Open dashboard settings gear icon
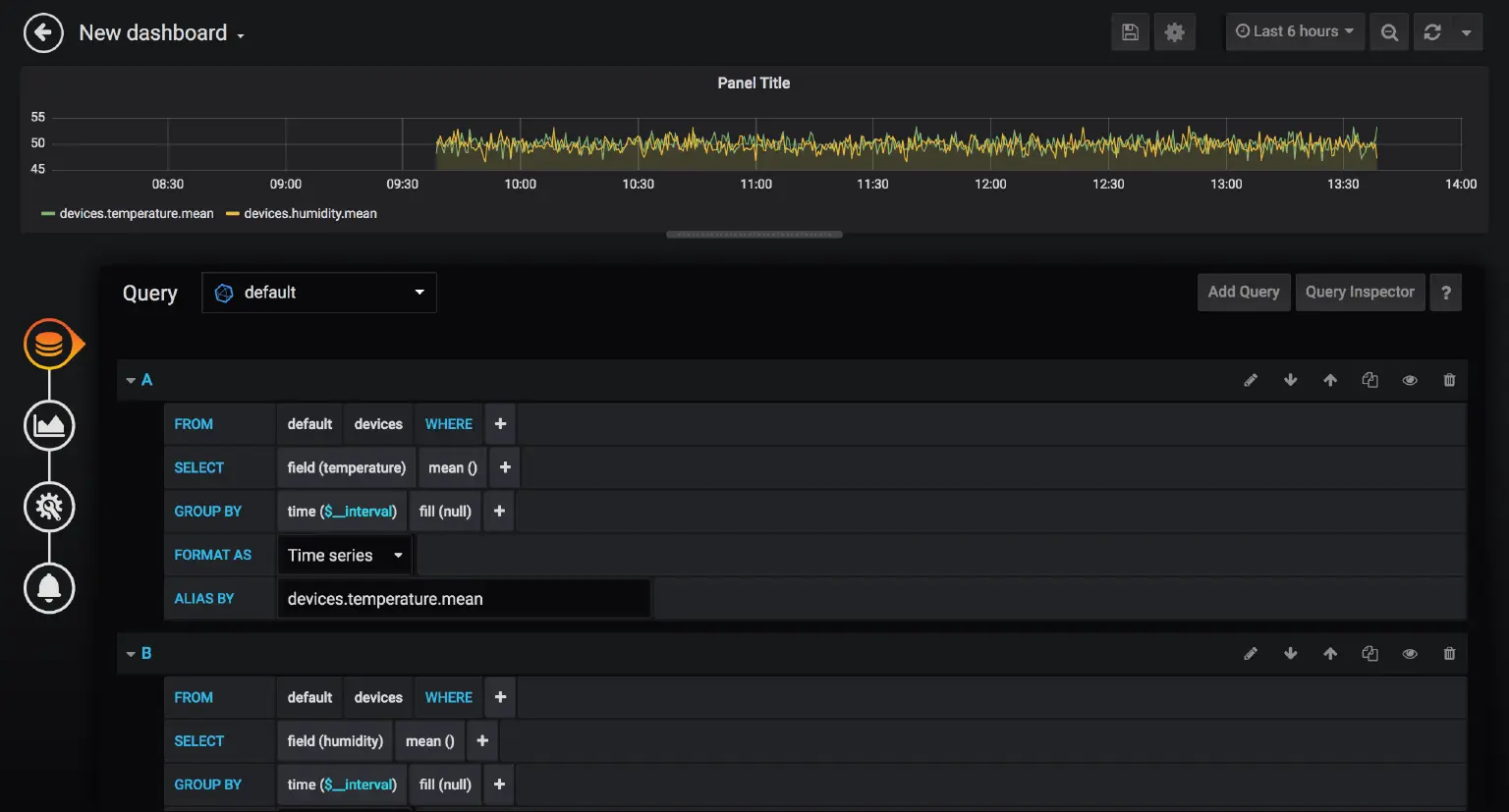 (1174, 32)
